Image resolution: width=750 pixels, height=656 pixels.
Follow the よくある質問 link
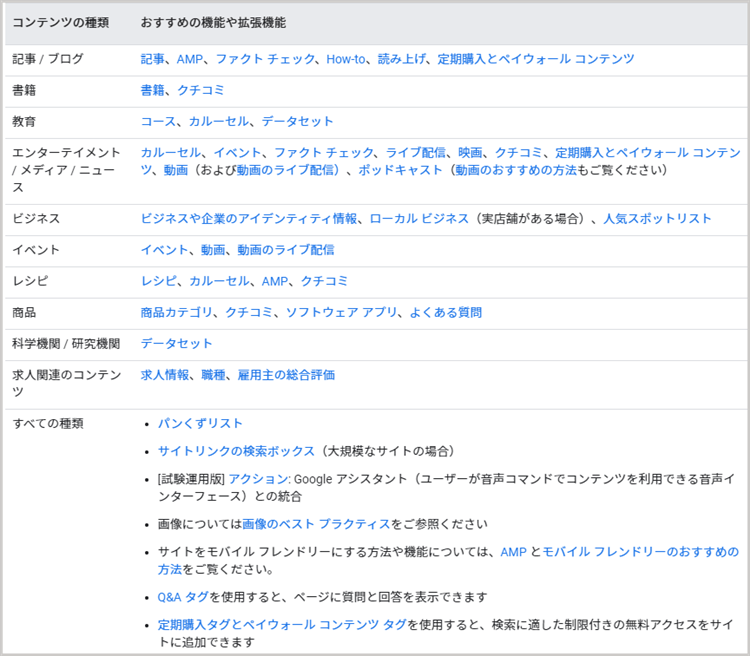446,312
